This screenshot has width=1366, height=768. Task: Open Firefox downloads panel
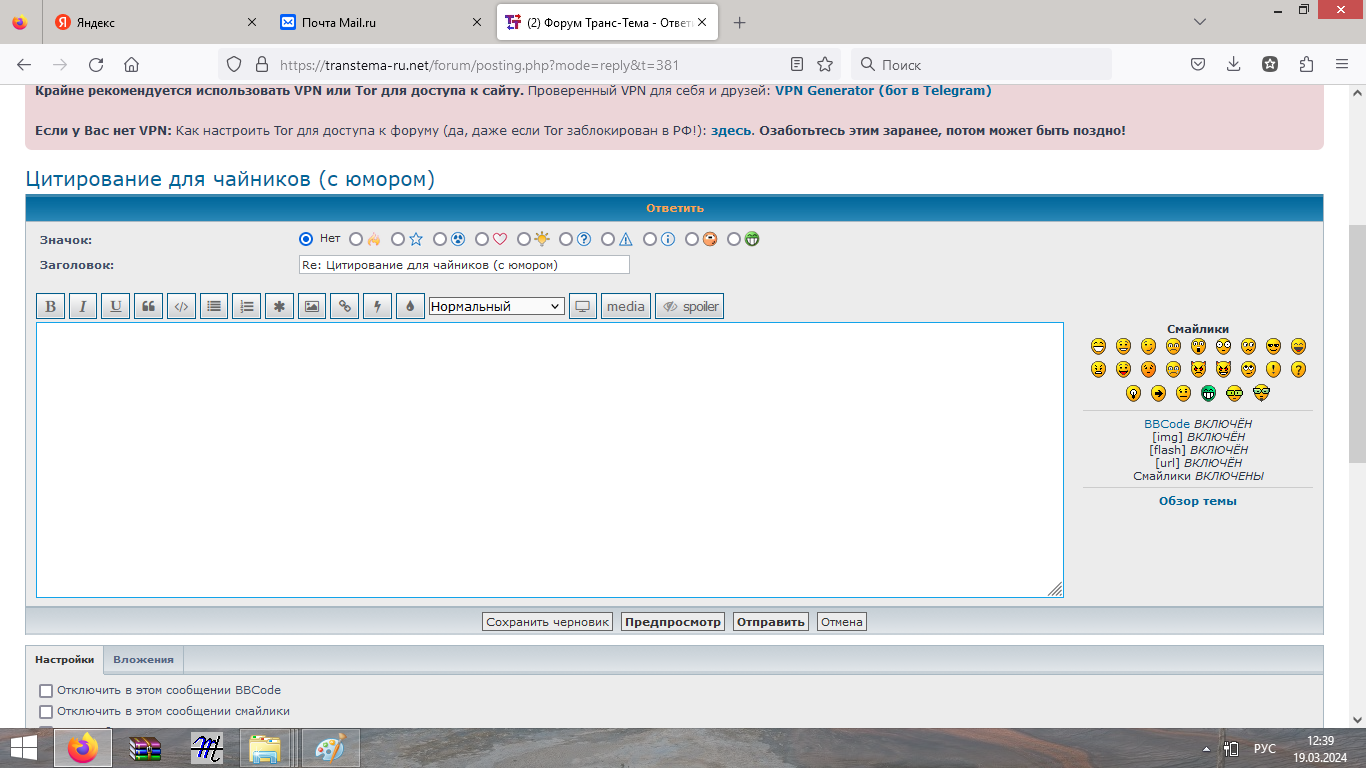click(x=1234, y=64)
